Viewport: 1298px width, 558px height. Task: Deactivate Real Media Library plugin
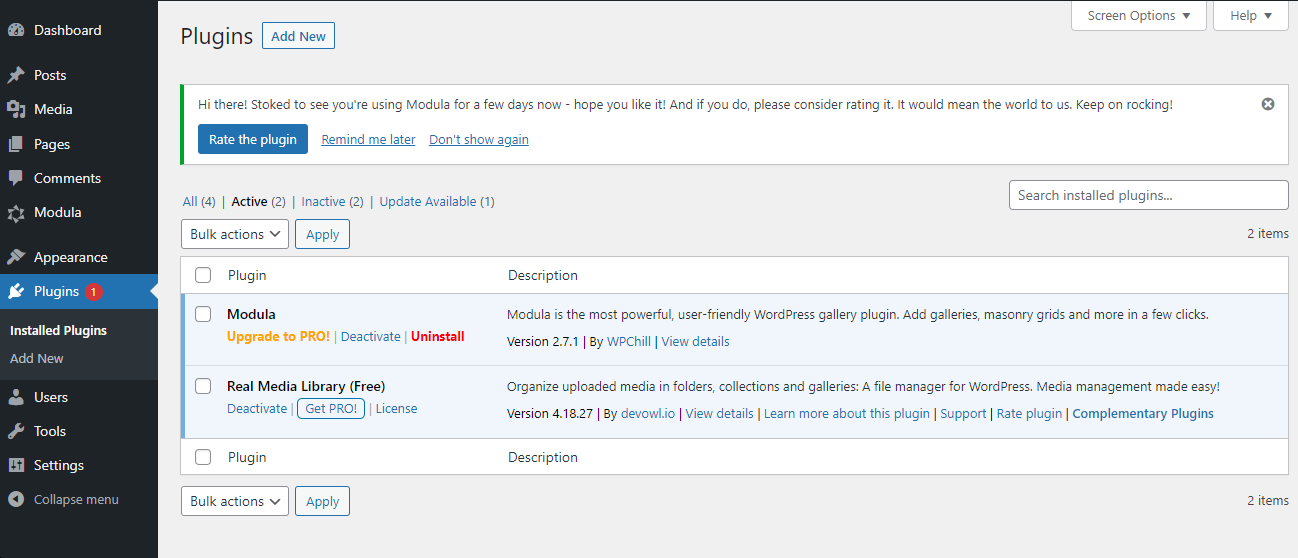257,408
